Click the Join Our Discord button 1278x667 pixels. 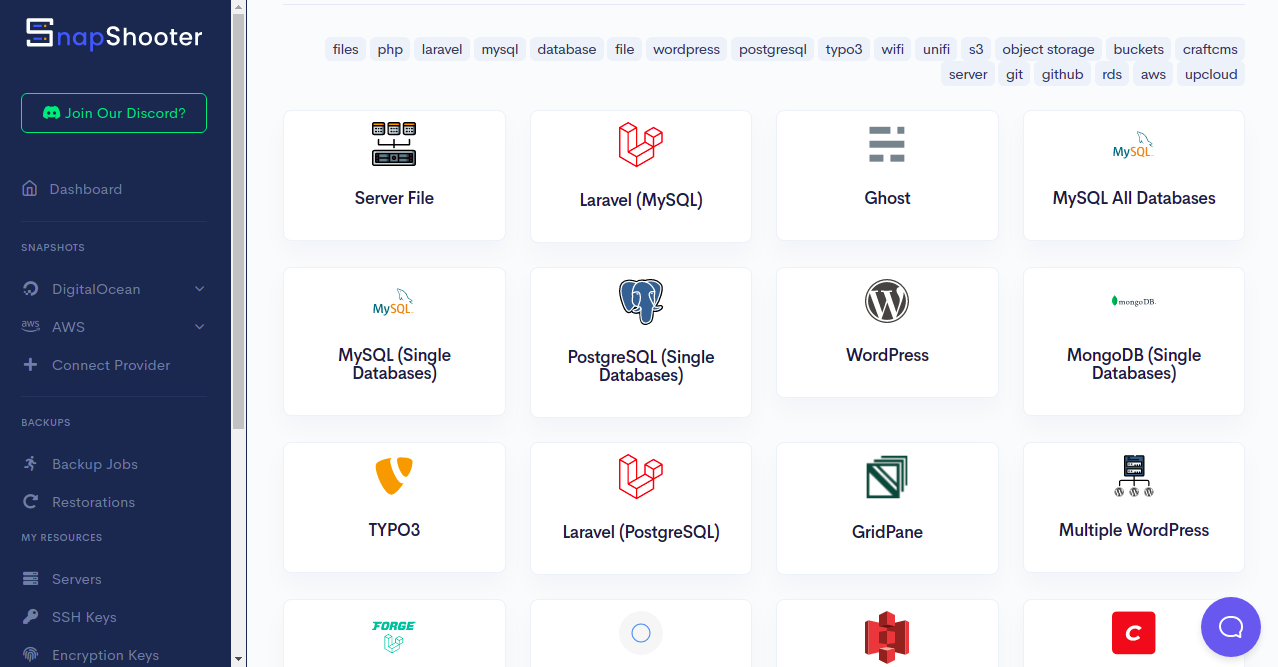click(x=114, y=113)
